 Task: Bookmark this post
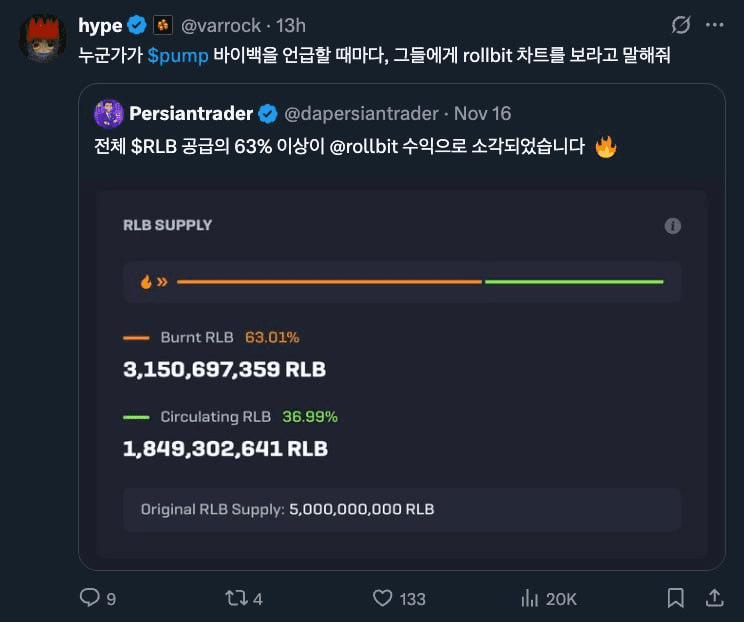pyautogui.click(x=675, y=598)
